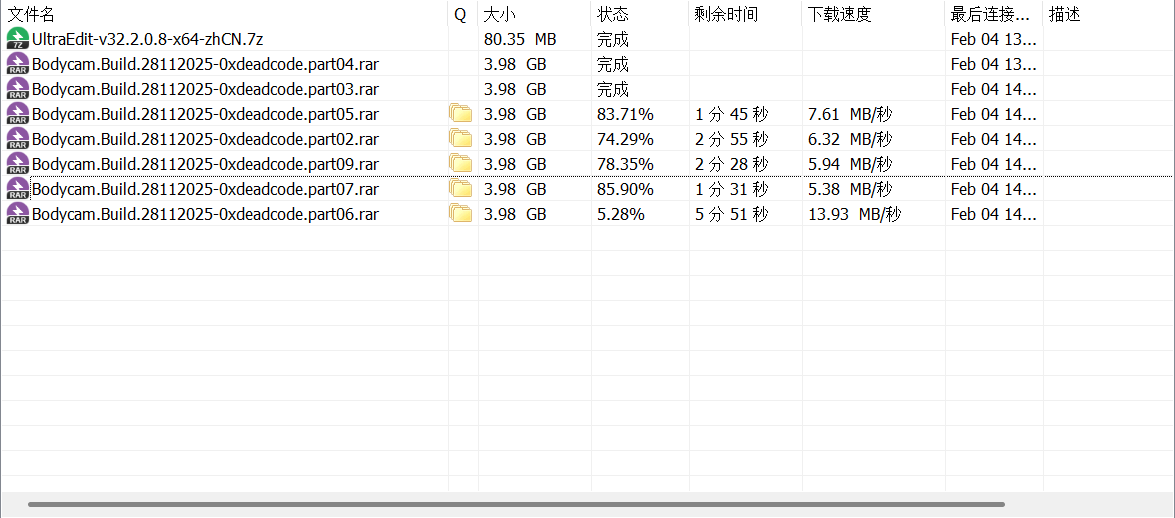Click the 7z file icon of UltraEdit
This screenshot has width=1175, height=518.
(x=17, y=39)
